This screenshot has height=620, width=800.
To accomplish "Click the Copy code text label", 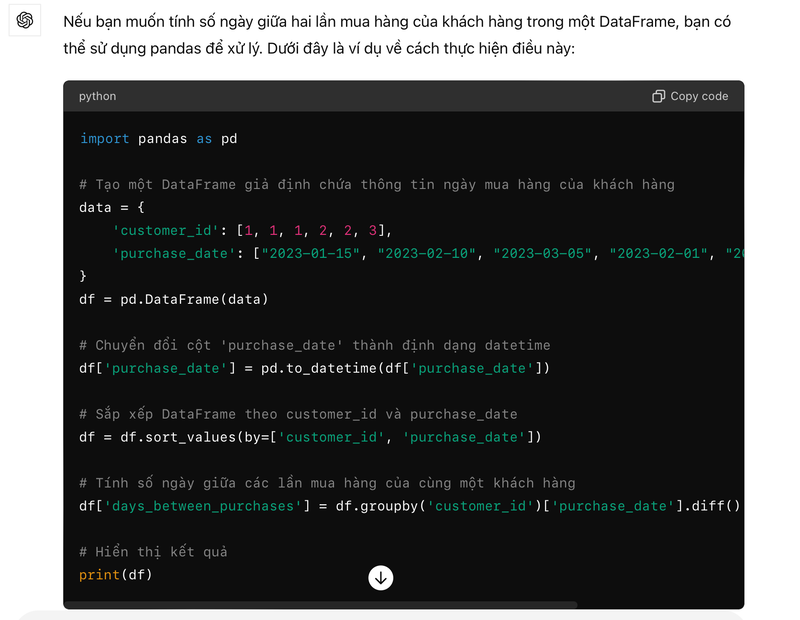I will tap(699, 96).
